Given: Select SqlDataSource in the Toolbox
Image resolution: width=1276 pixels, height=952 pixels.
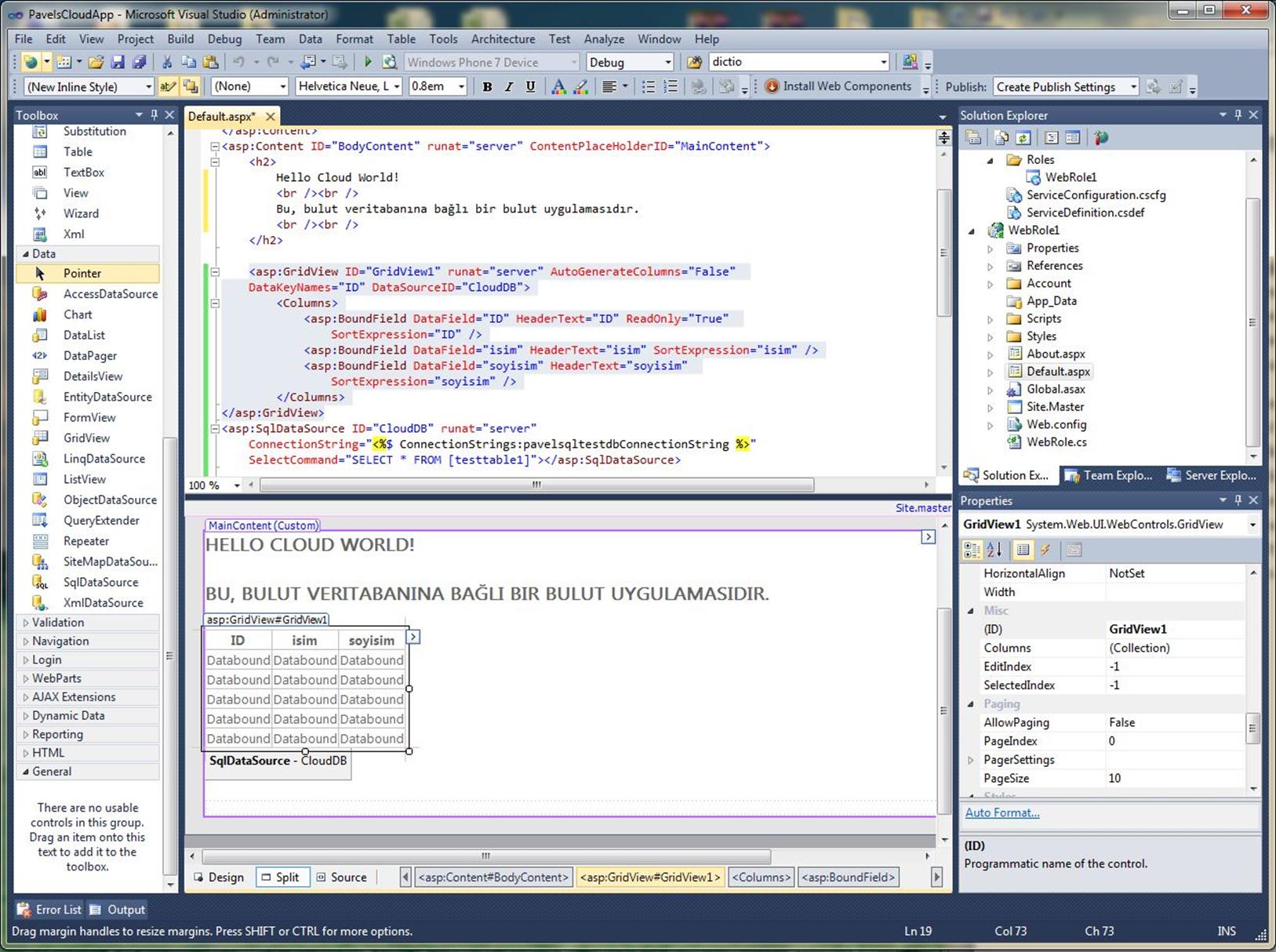Looking at the screenshot, I should [x=87, y=582].
